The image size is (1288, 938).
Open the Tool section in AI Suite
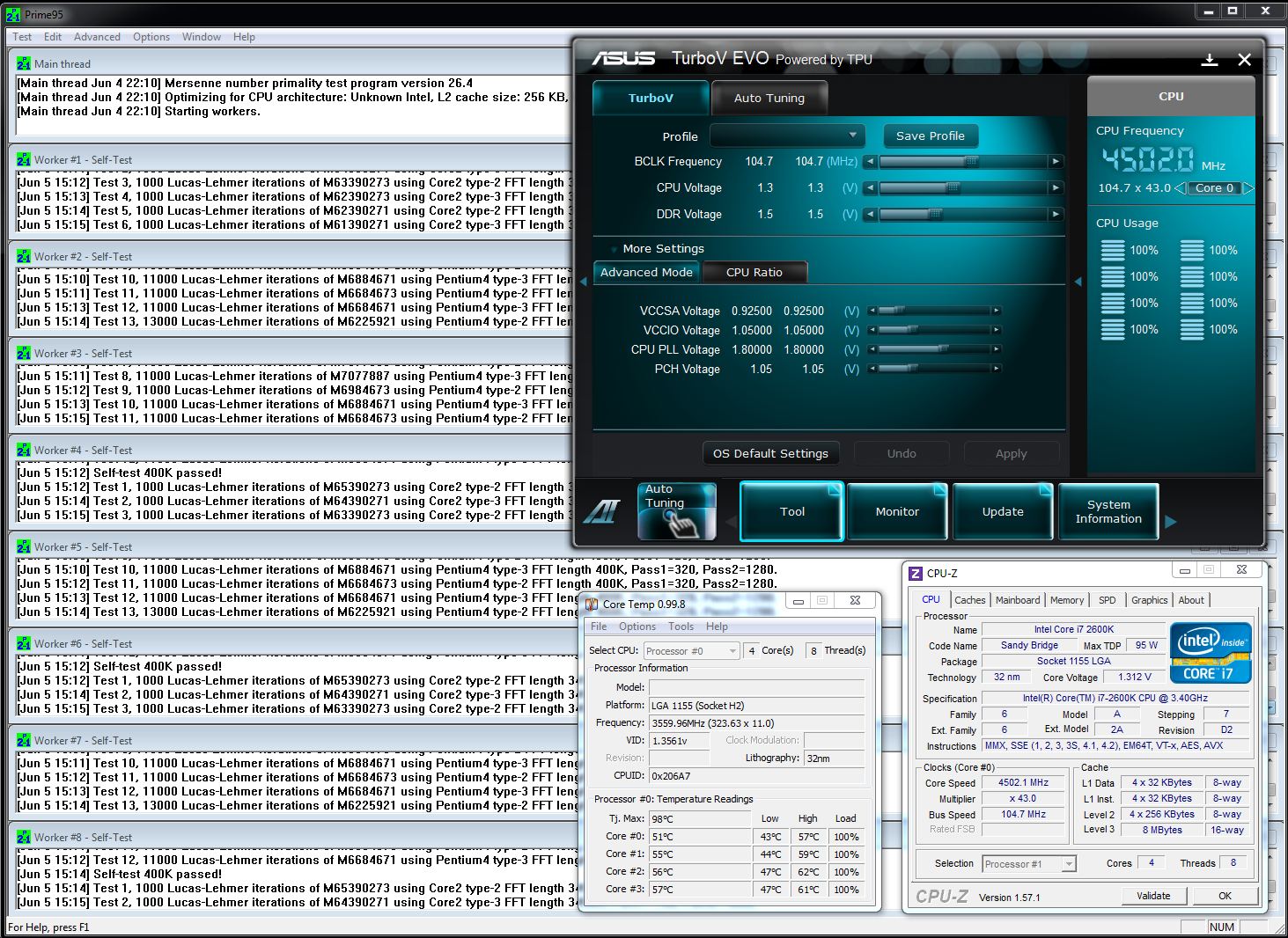(x=791, y=511)
